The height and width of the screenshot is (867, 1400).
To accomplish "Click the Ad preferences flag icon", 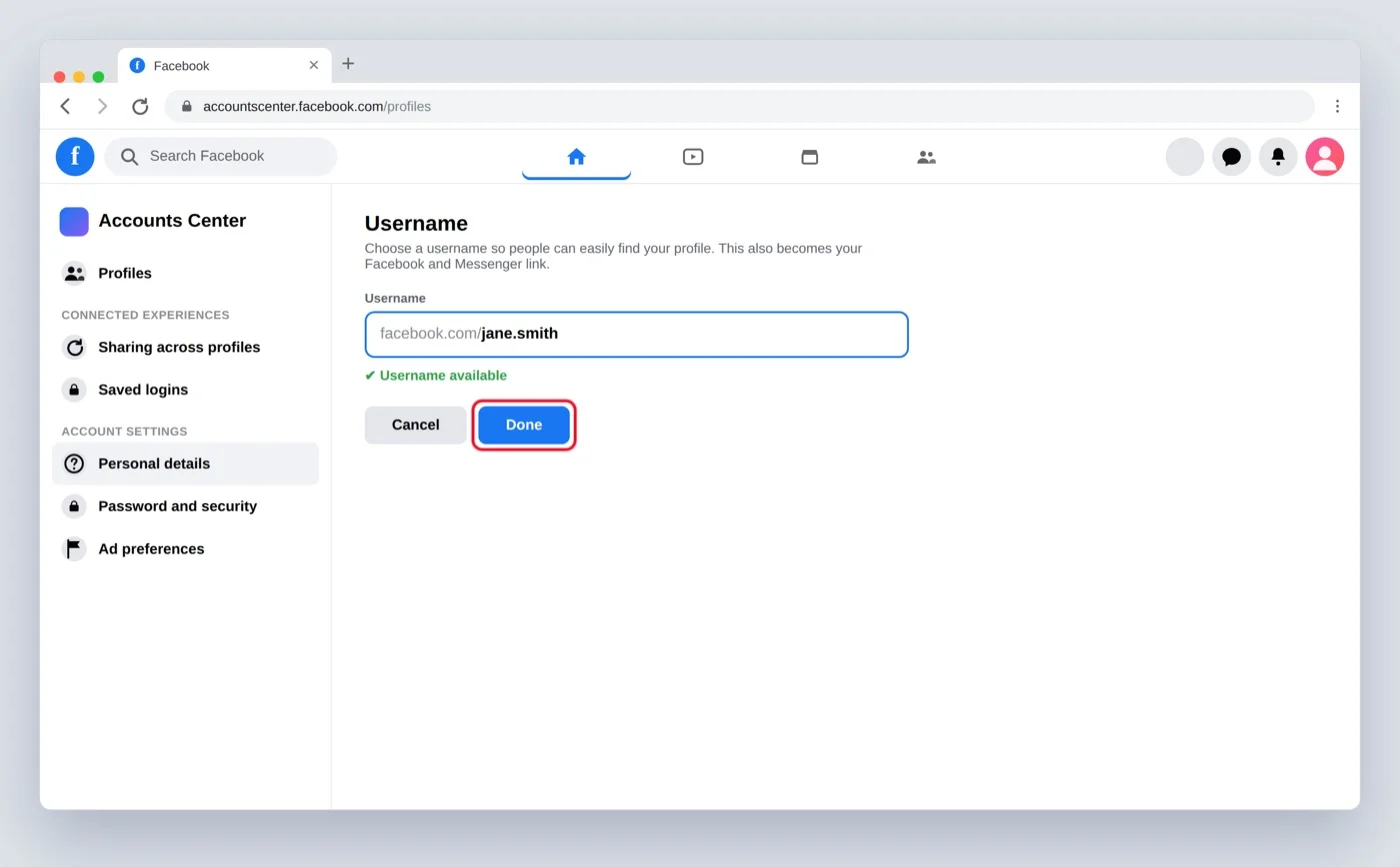I will click(74, 549).
